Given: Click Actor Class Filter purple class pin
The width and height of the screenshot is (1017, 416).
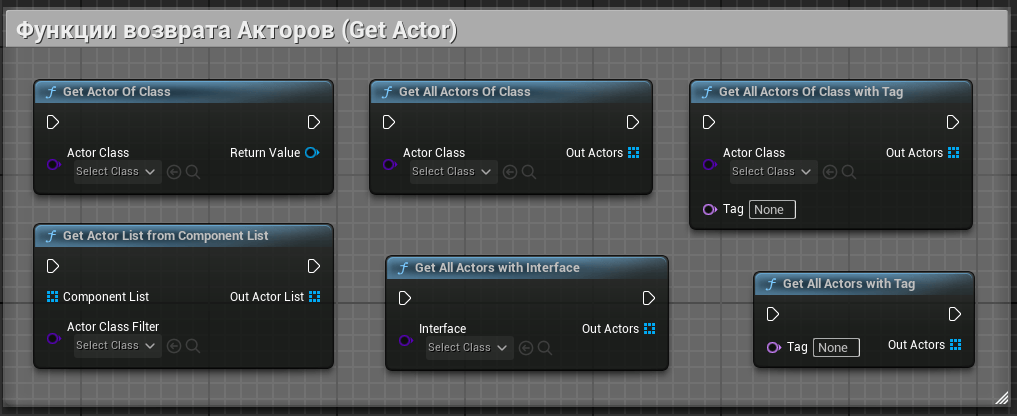Looking at the screenshot, I should [x=53, y=338].
